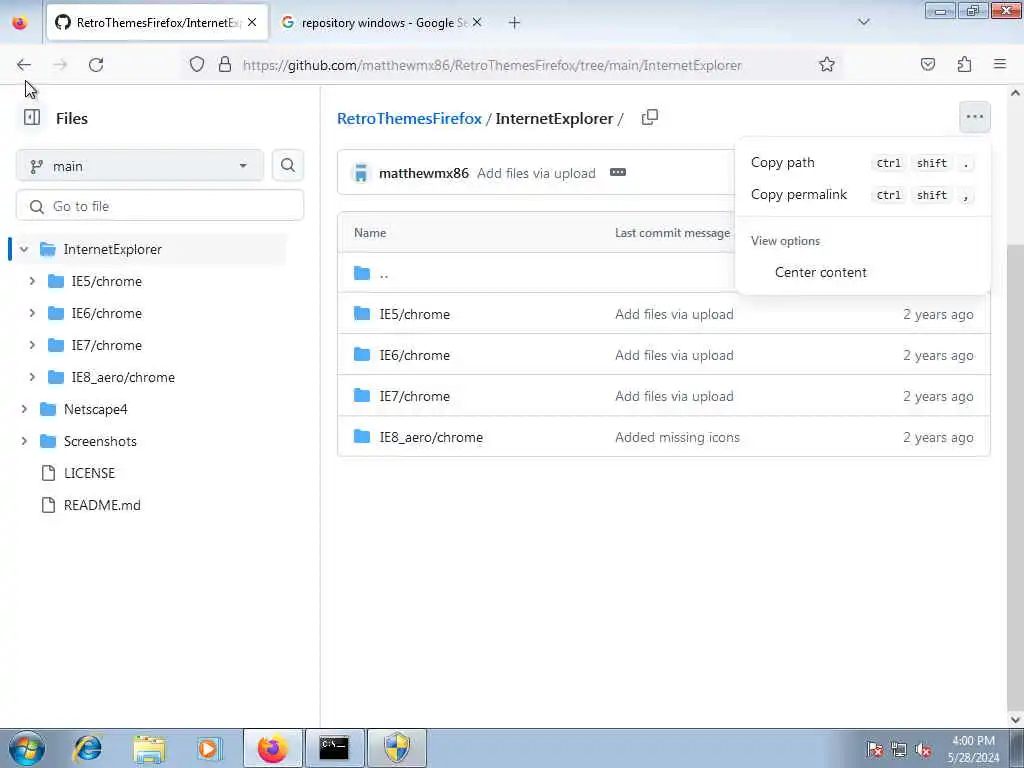The height and width of the screenshot is (768, 1024).
Task: Expand IE5/chrome in the file tree
Action: [32, 281]
